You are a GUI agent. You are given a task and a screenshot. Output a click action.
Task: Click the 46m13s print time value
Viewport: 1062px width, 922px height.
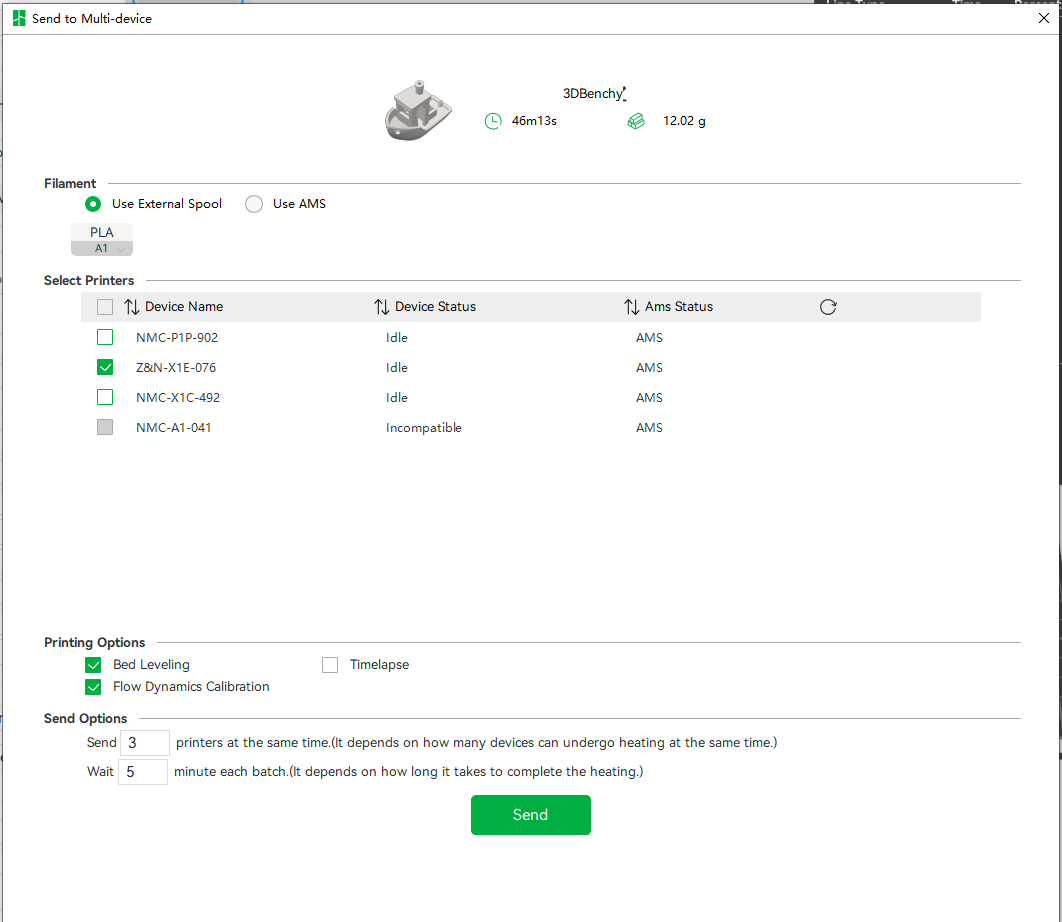pyautogui.click(x=534, y=121)
